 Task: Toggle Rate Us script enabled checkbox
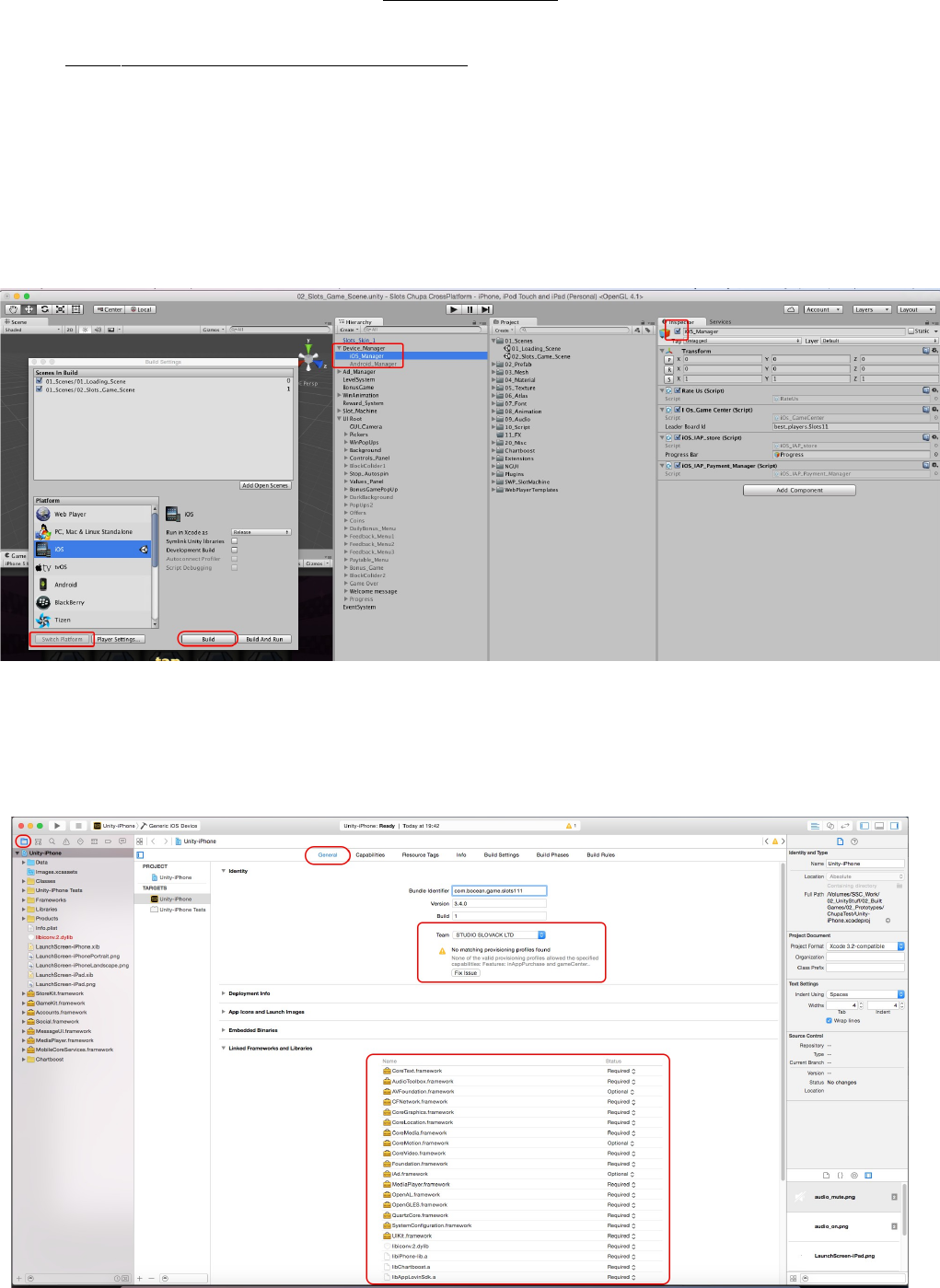[677, 390]
